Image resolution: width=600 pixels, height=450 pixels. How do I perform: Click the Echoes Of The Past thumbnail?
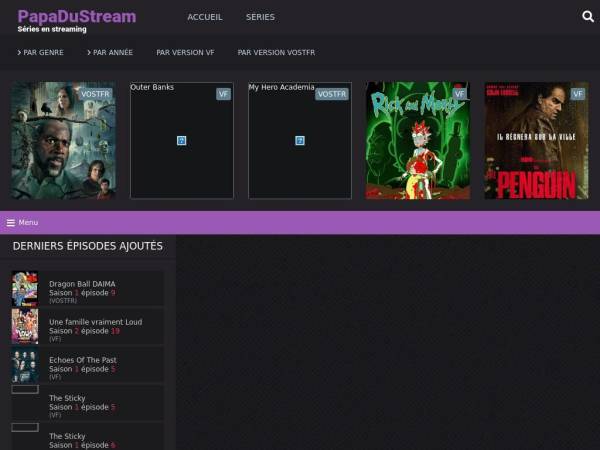[25, 365]
